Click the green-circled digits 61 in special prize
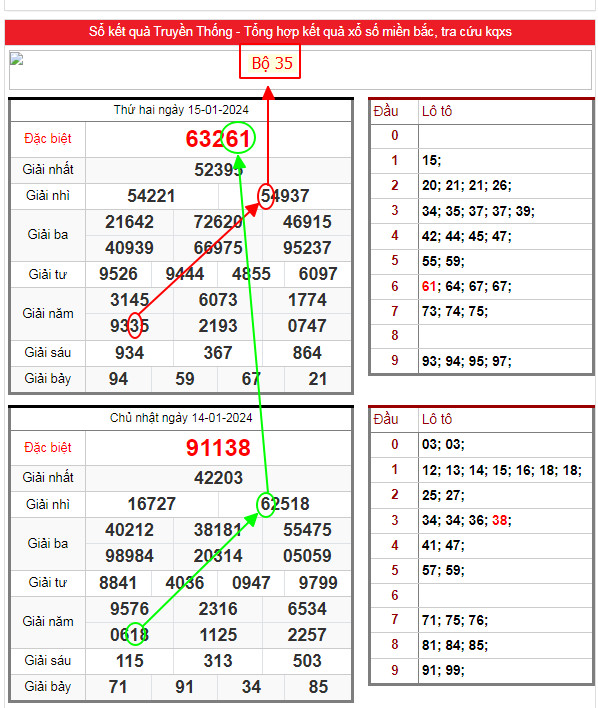 238,138
